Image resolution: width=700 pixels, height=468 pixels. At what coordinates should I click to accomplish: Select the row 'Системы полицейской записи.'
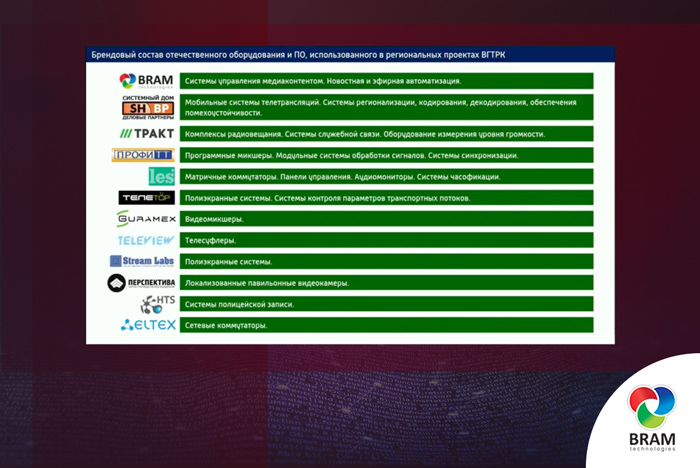[387, 304]
